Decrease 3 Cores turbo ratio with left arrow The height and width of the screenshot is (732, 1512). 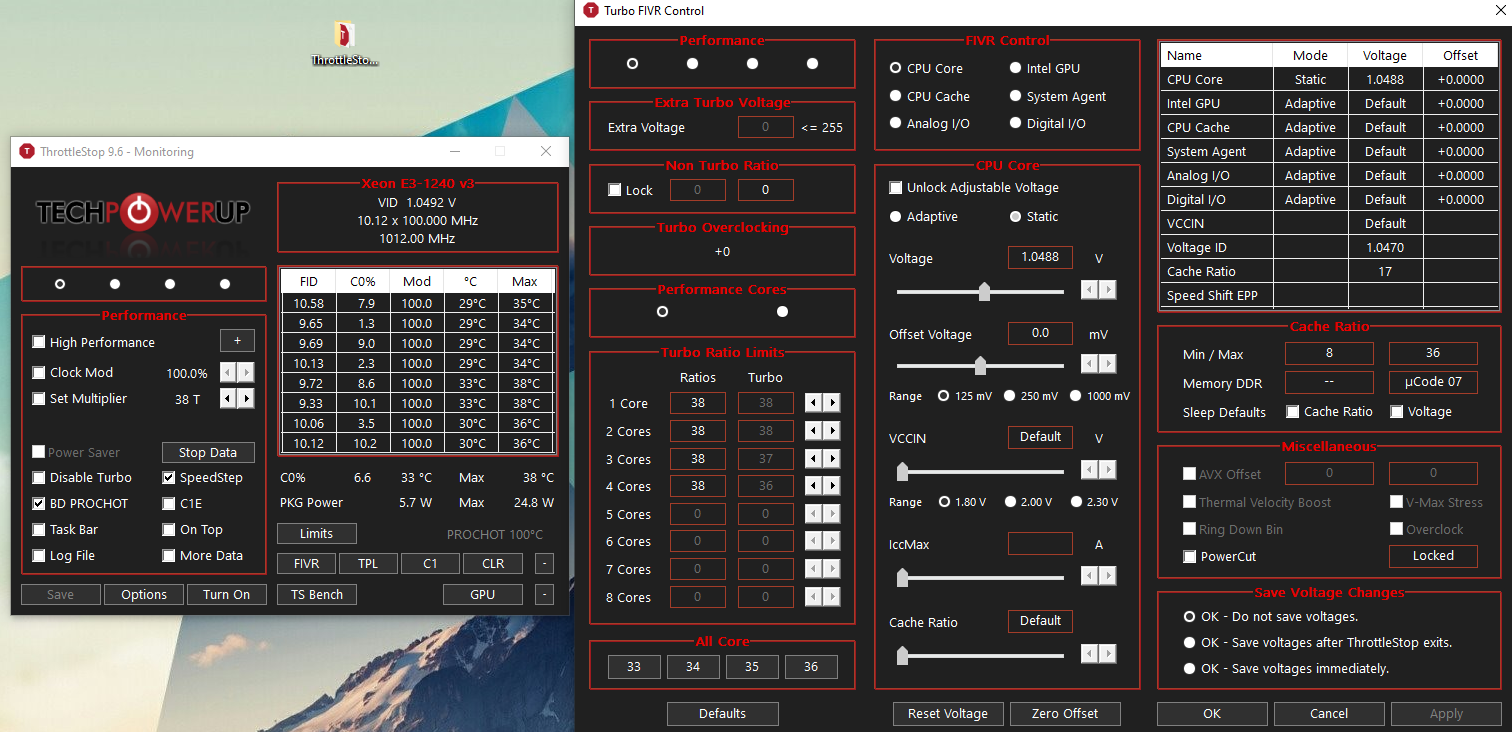tap(814, 460)
